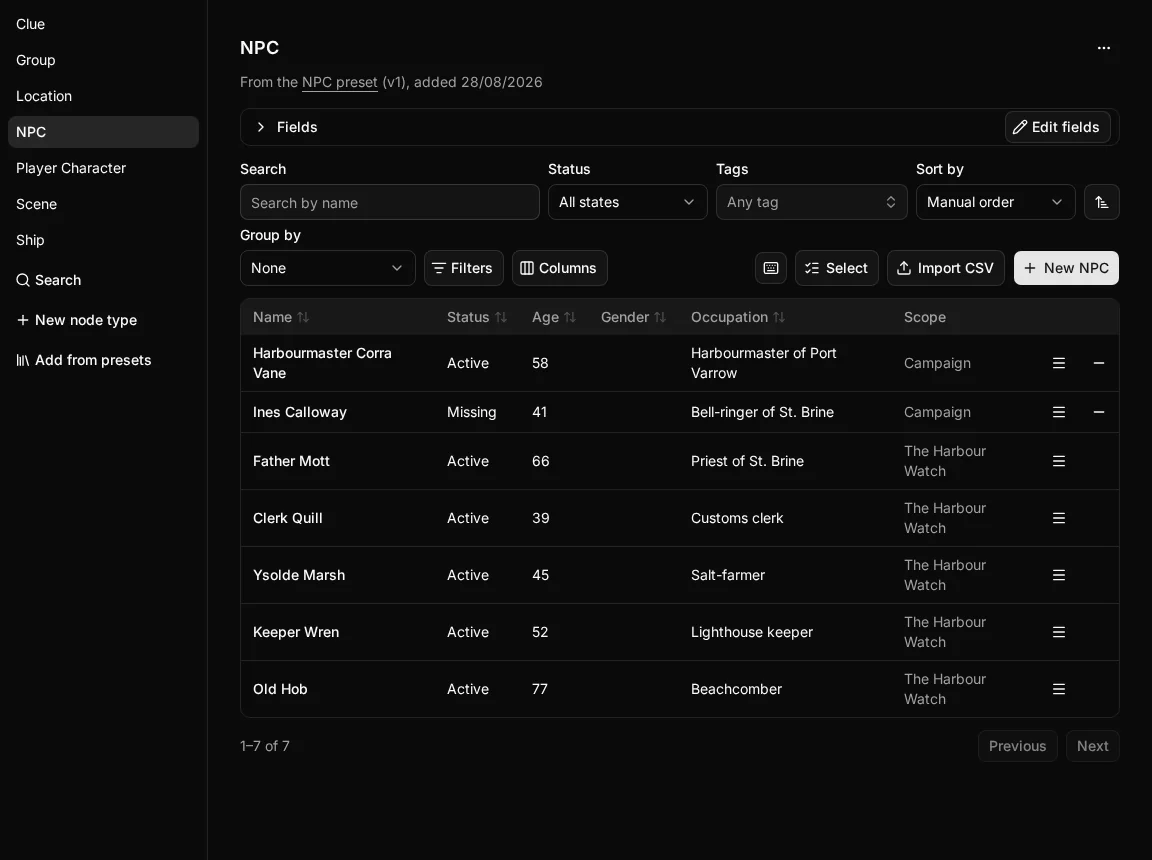The width and height of the screenshot is (1152, 860).
Task: Open the Sort by Manual order dropdown
Action: coord(996,202)
